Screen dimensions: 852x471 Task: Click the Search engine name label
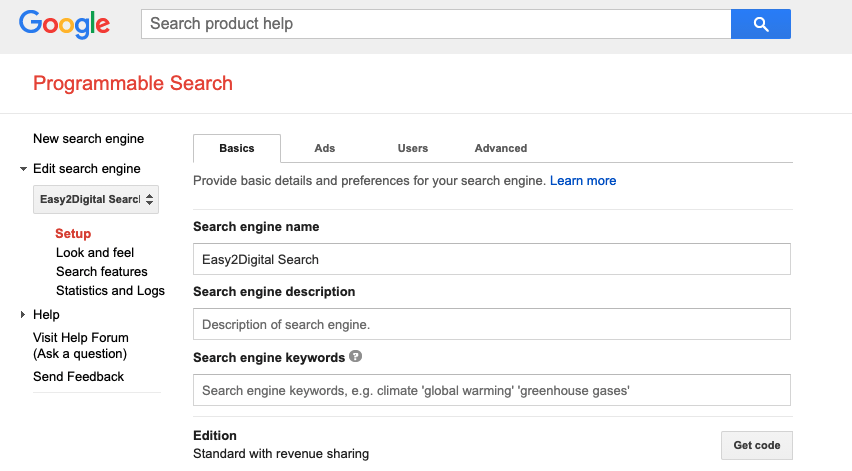click(256, 227)
